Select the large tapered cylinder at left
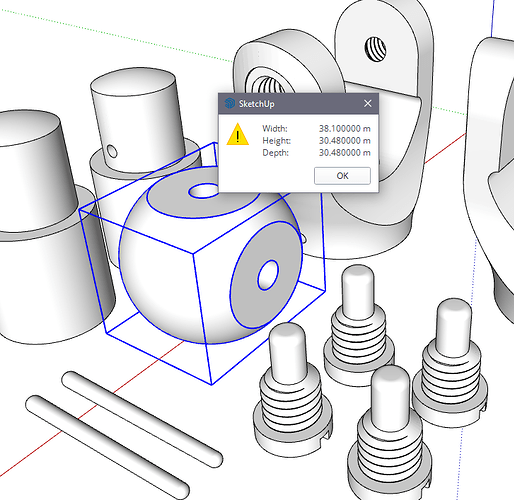Image resolution: width=514 pixels, height=500 pixels. coord(40,227)
